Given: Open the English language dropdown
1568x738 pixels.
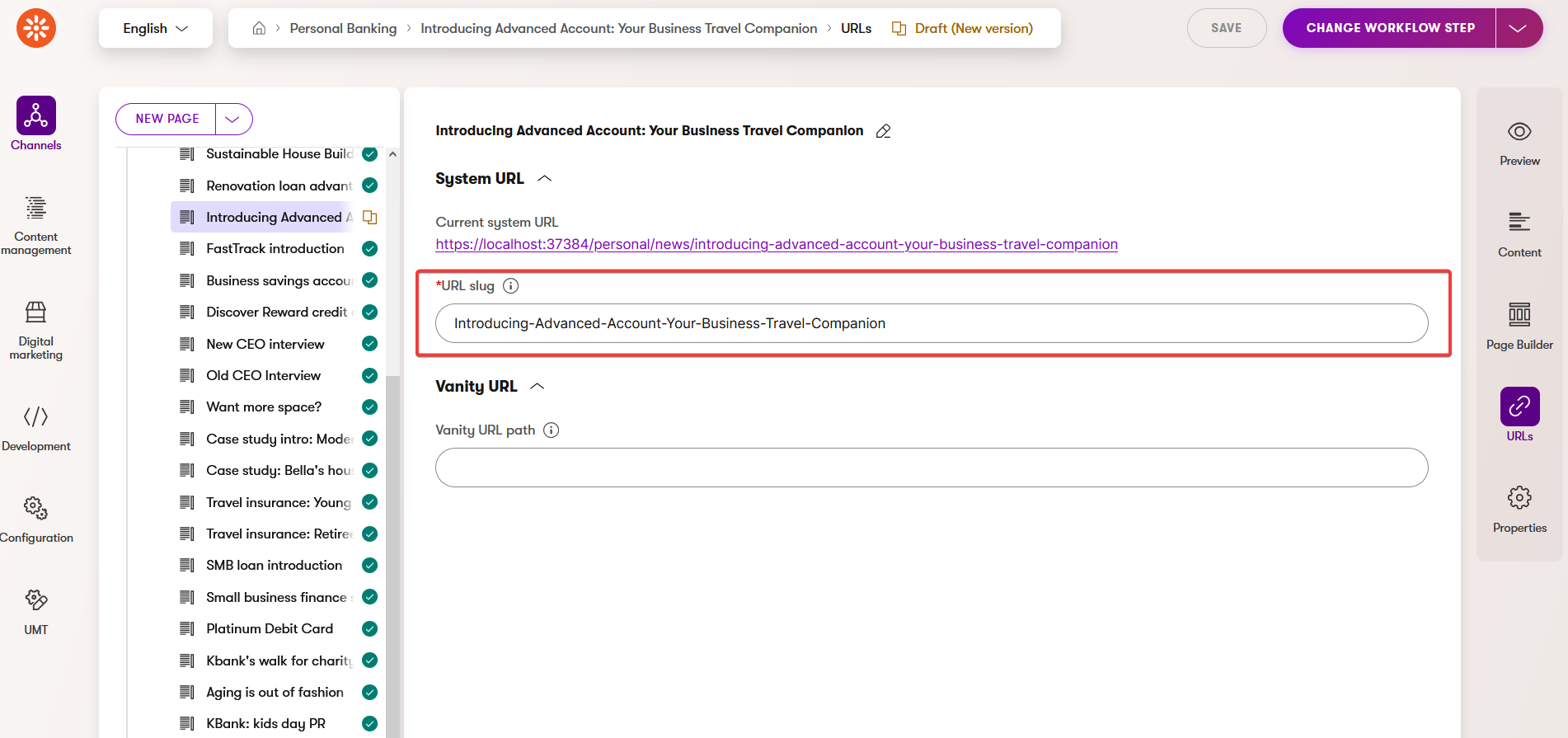Looking at the screenshot, I should (156, 29).
